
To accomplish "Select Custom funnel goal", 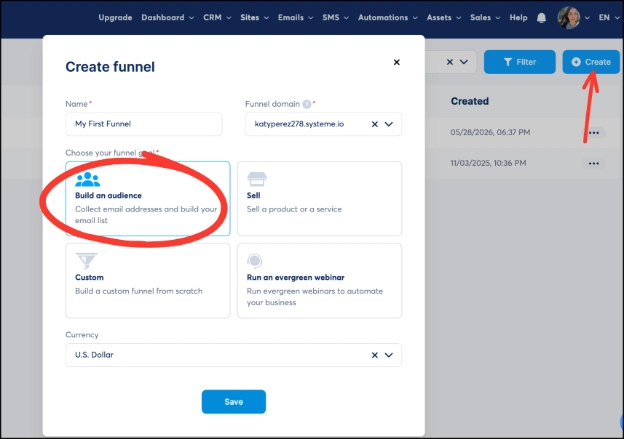I will pos(148,281).
